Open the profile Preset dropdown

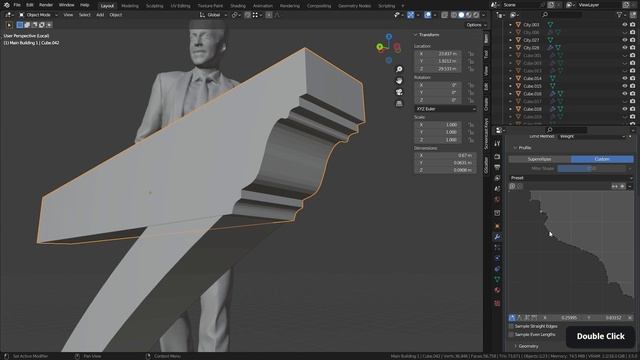pos(571,178)
